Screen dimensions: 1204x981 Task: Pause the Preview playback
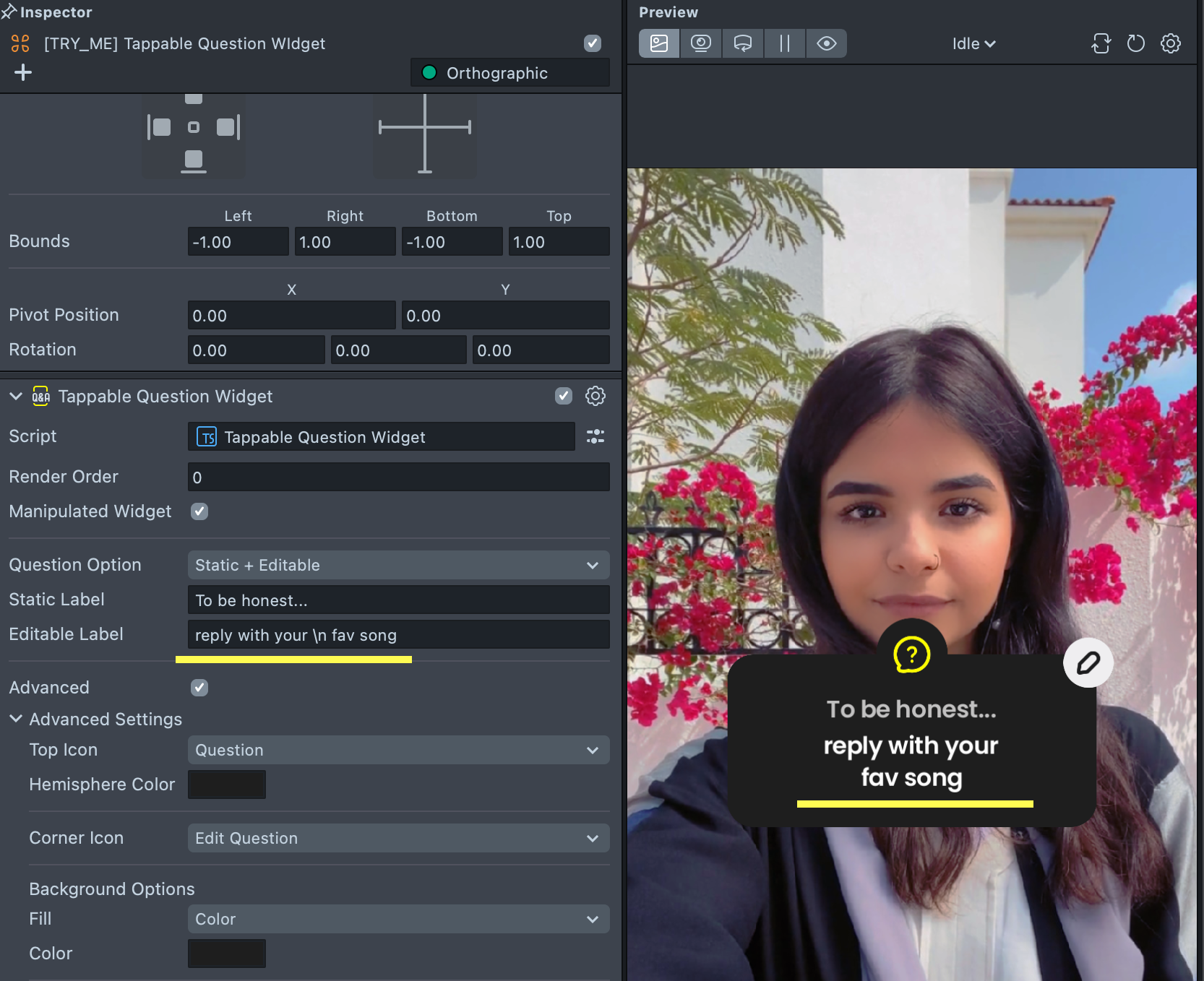pyautogui.click(x=784, y=43)
